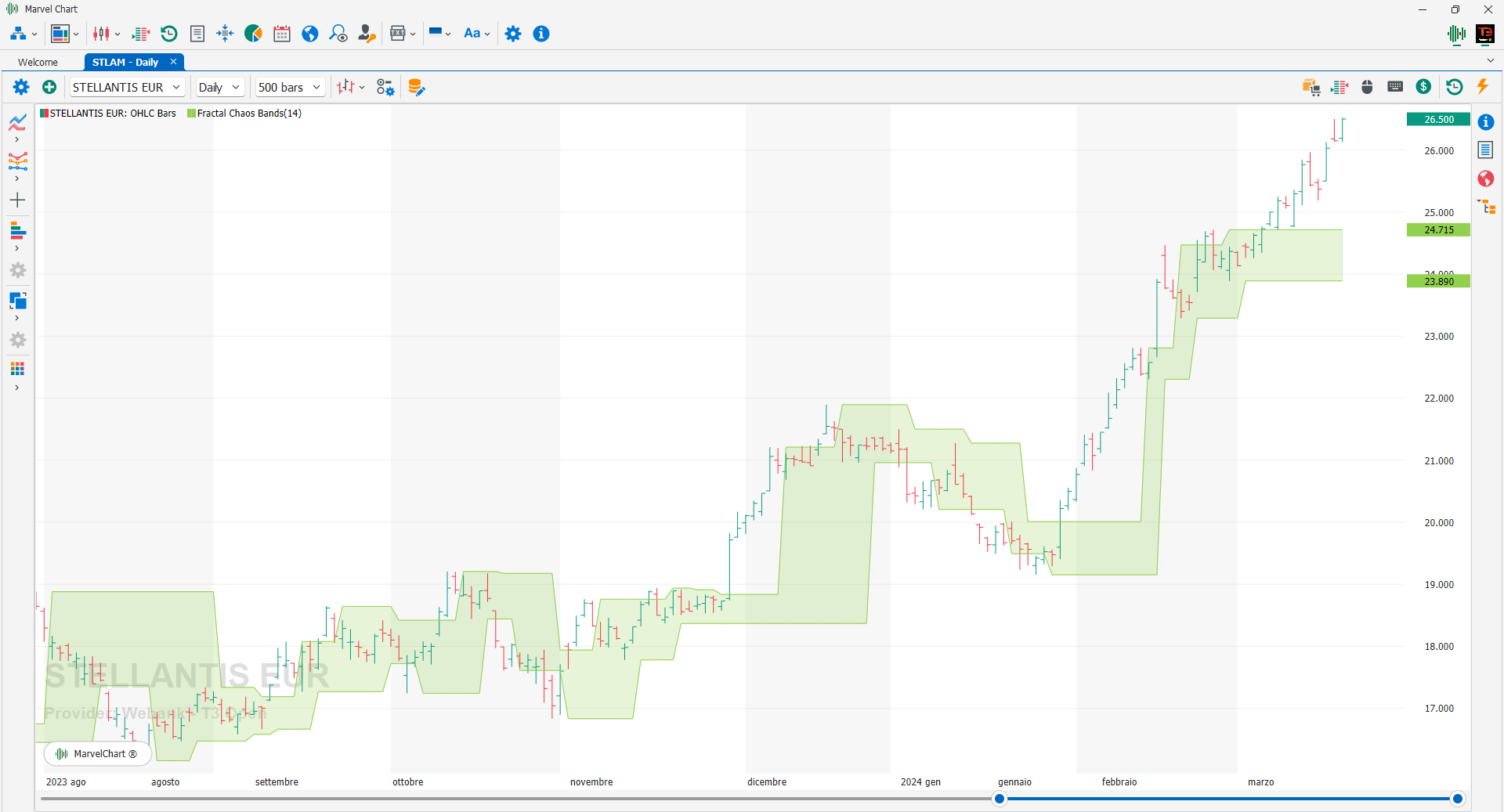1504x812 pixels.
Task: Select the line chart indicators tool
Action: pos(17,123)
